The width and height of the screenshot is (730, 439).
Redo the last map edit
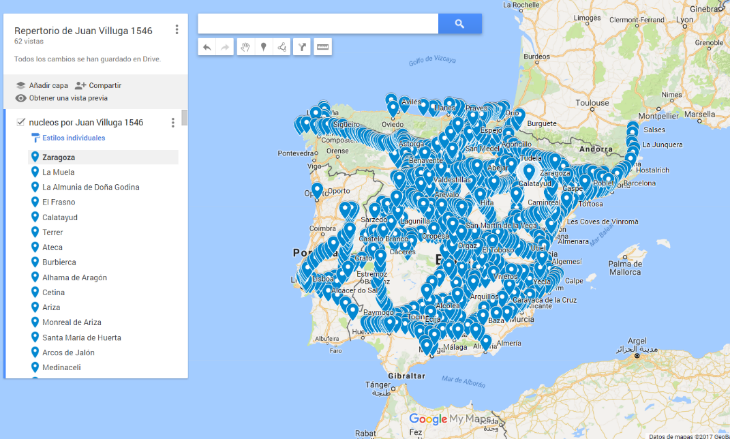pos(225,47)
